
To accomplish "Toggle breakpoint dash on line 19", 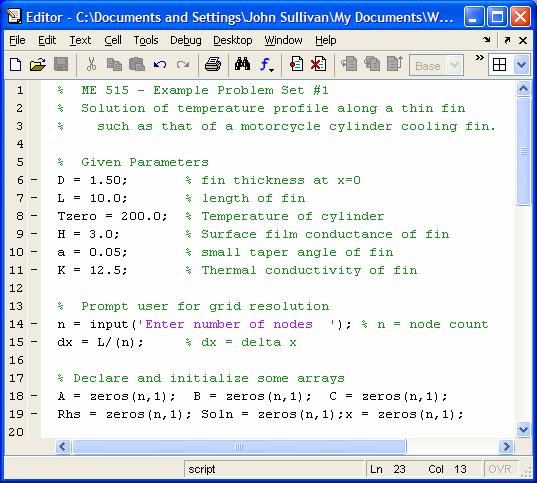I will 34,413.
